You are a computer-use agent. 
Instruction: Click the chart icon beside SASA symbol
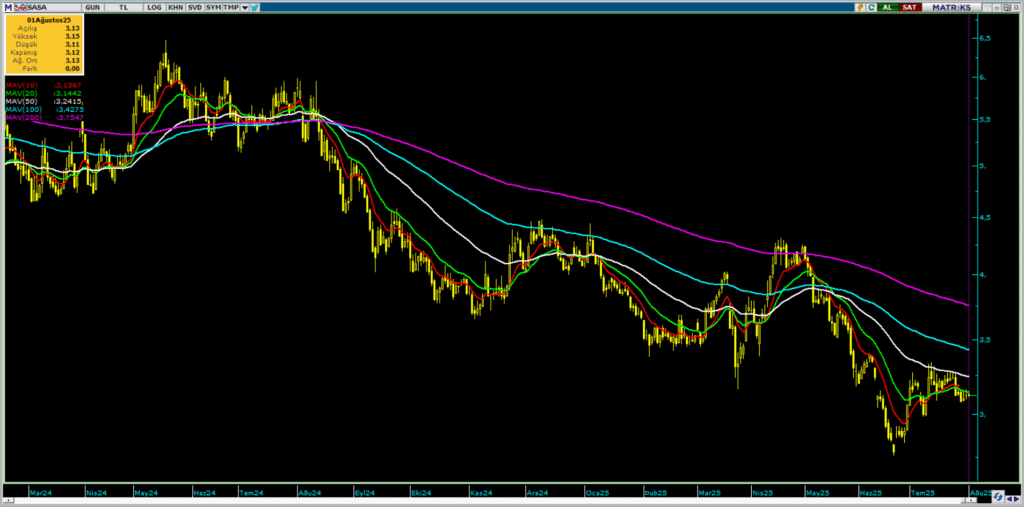[x=21, y=7]
